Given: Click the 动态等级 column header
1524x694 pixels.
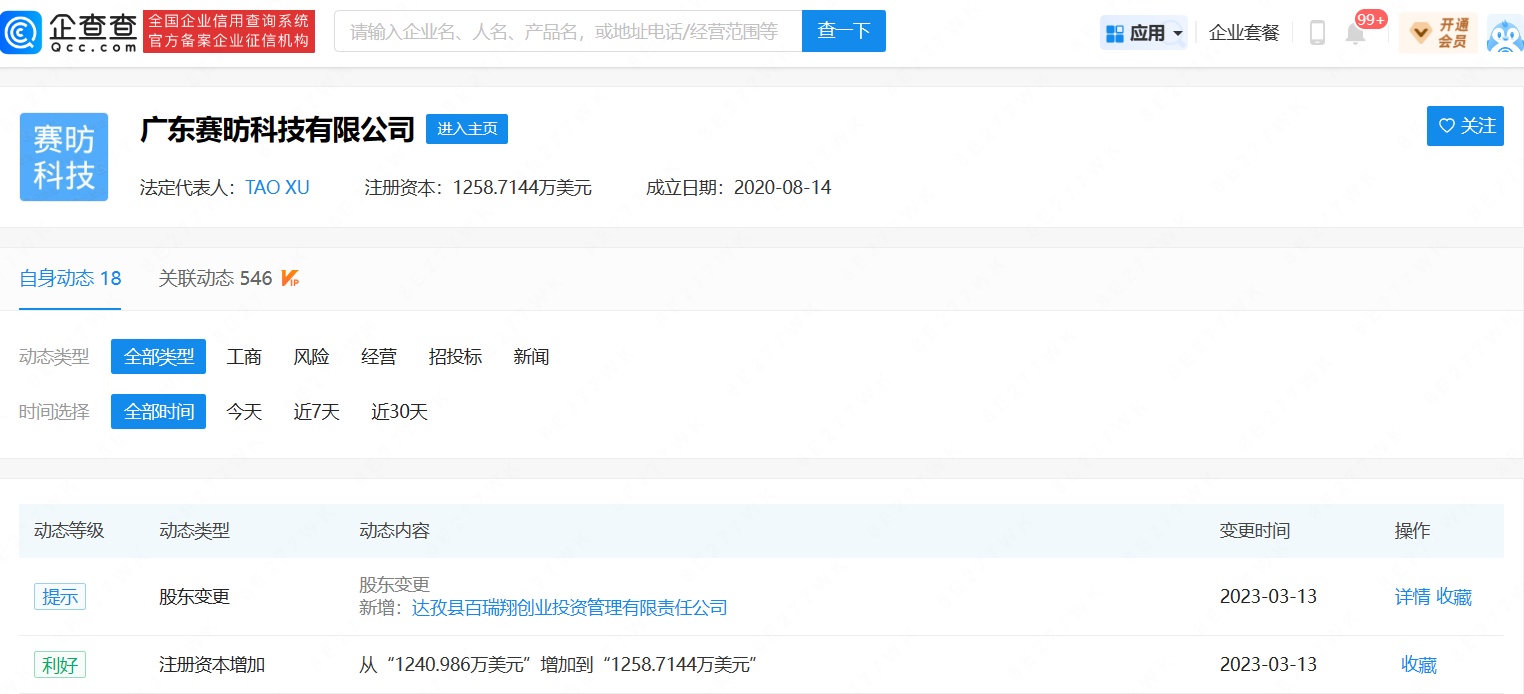Looking at the screenshot, I should [69, 531].
